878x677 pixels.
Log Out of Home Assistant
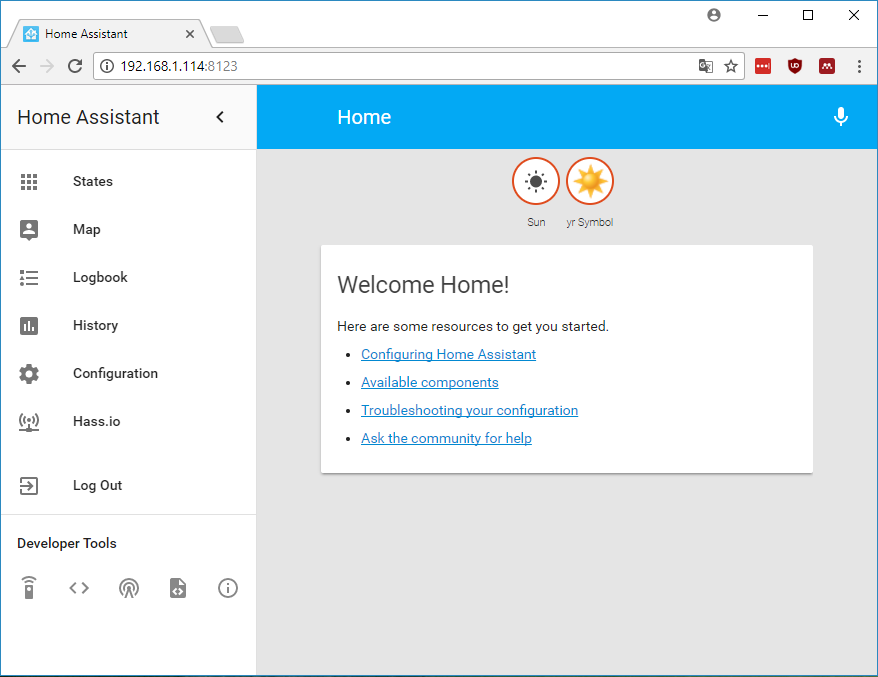pos(97,485)
